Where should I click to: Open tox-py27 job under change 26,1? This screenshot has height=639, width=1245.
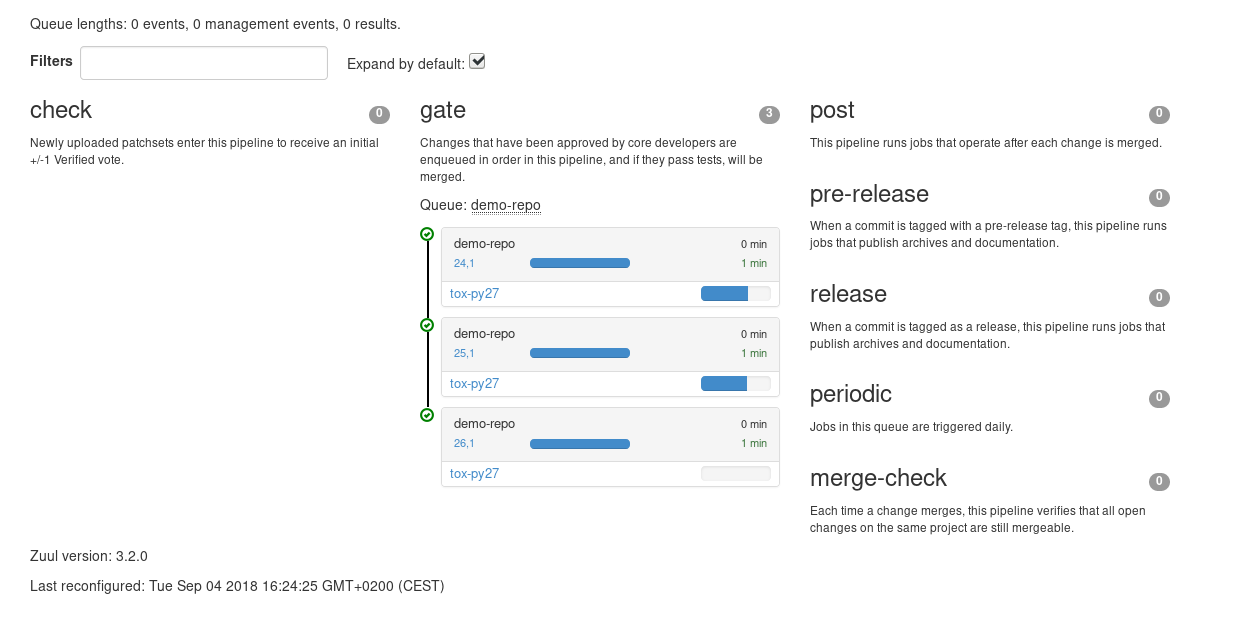pyautogui.click(x=474, y=474)
